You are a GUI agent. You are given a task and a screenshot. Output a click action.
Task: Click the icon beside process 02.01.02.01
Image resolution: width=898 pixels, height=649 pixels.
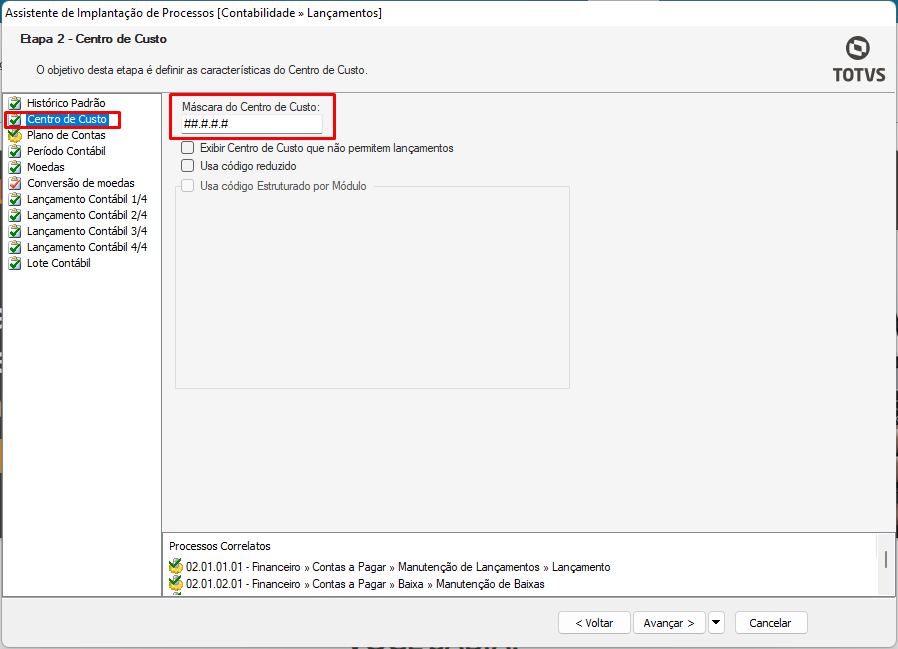click(x=176, y=584)
